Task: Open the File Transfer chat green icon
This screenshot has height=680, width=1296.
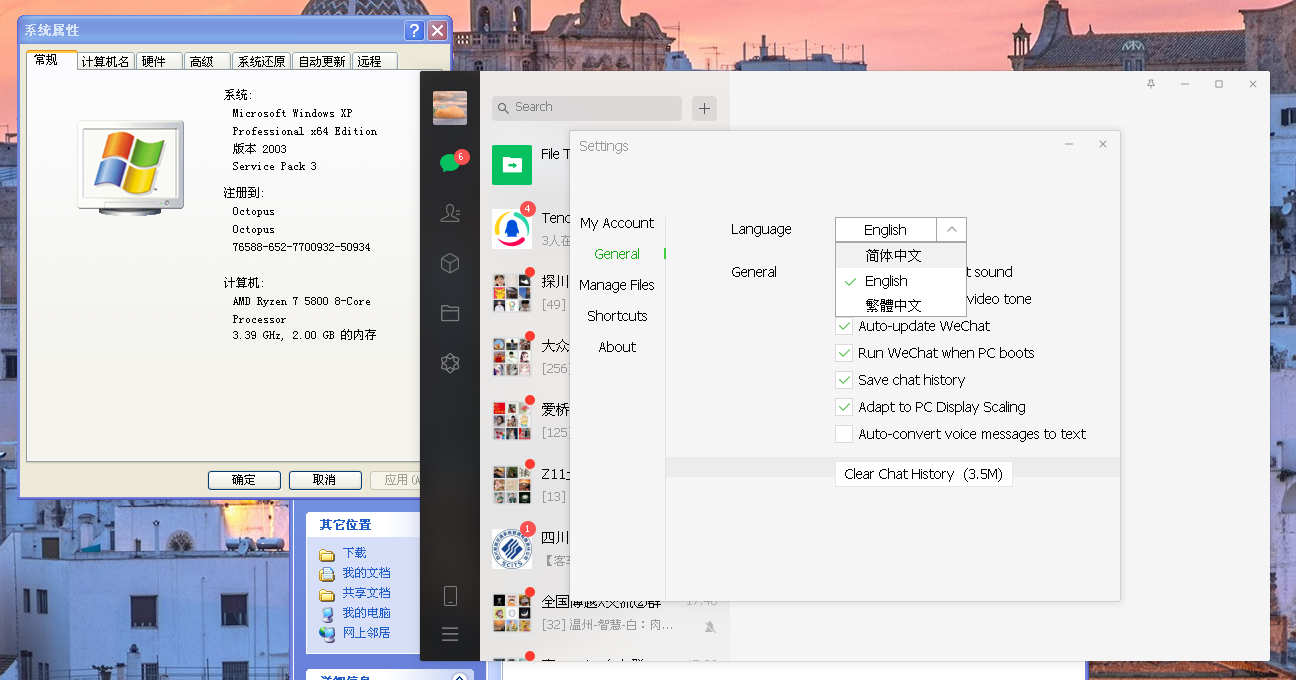Action: 512,165
